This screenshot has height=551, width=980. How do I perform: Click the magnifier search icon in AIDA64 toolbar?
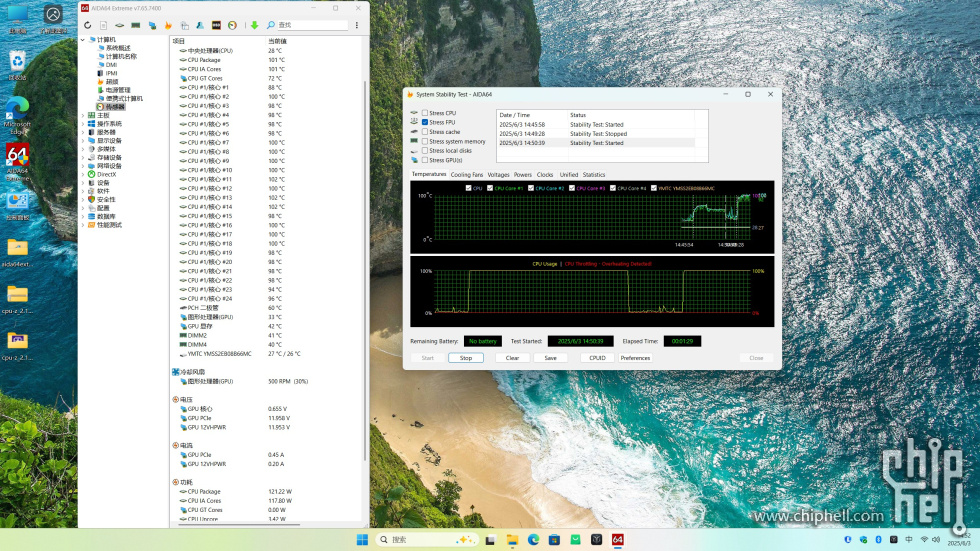click(271, 25)
